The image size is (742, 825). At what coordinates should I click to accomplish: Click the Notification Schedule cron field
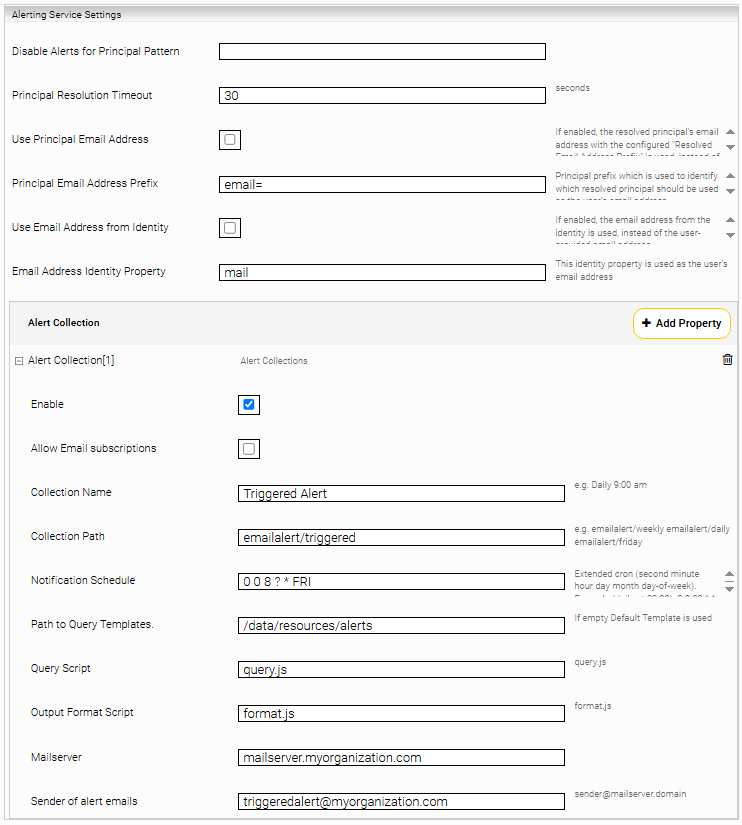coord(401,581)
